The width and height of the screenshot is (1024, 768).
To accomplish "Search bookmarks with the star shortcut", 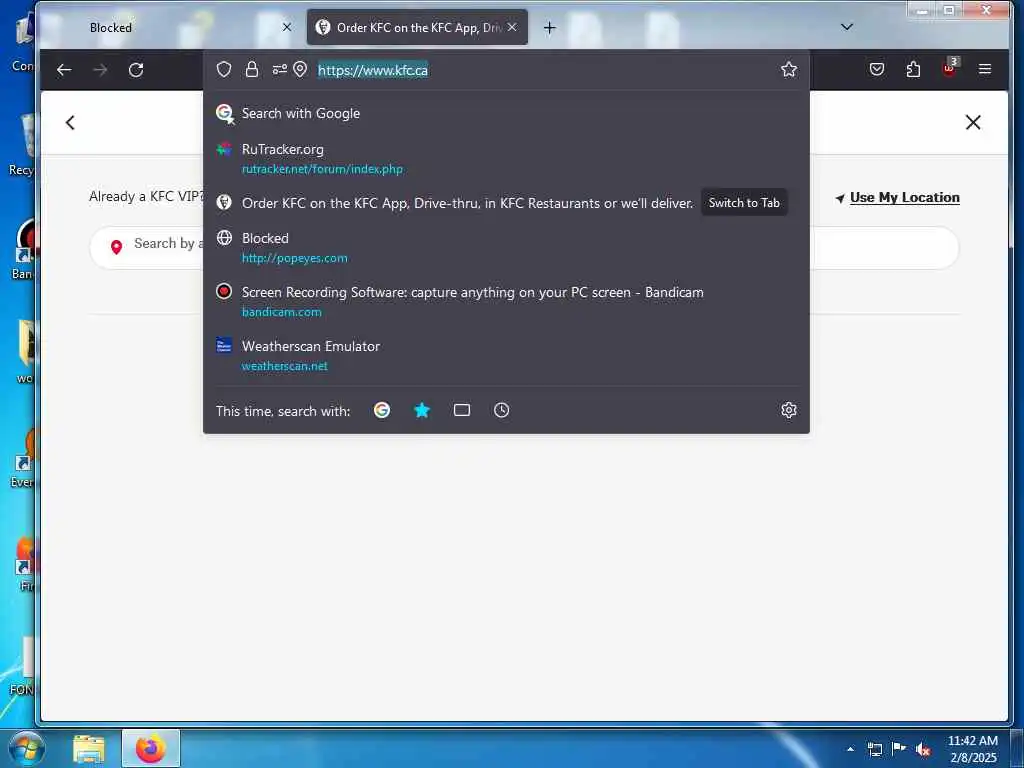I will [422, 410].
